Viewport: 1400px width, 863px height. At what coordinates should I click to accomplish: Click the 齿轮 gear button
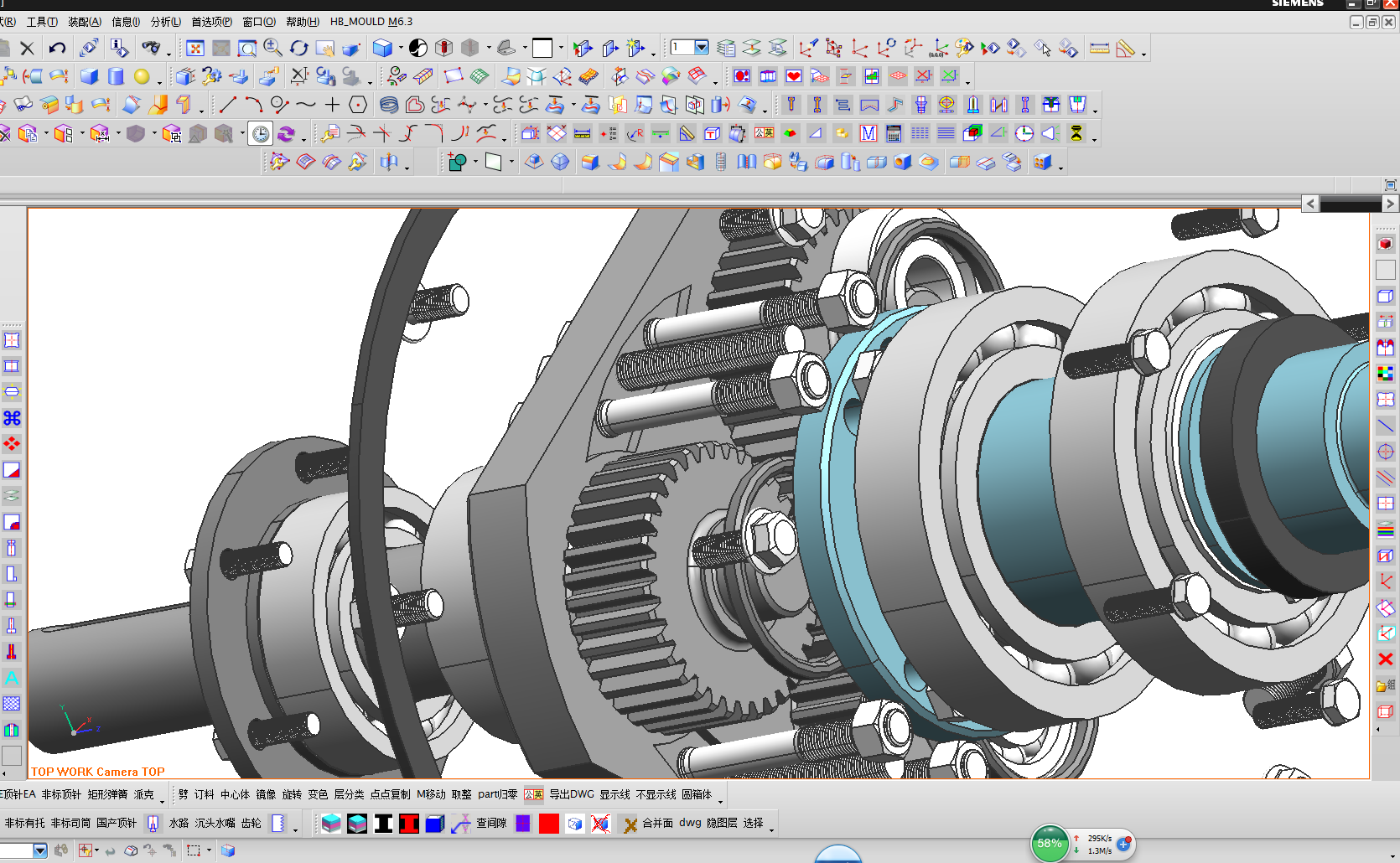[x=251, y=824]
